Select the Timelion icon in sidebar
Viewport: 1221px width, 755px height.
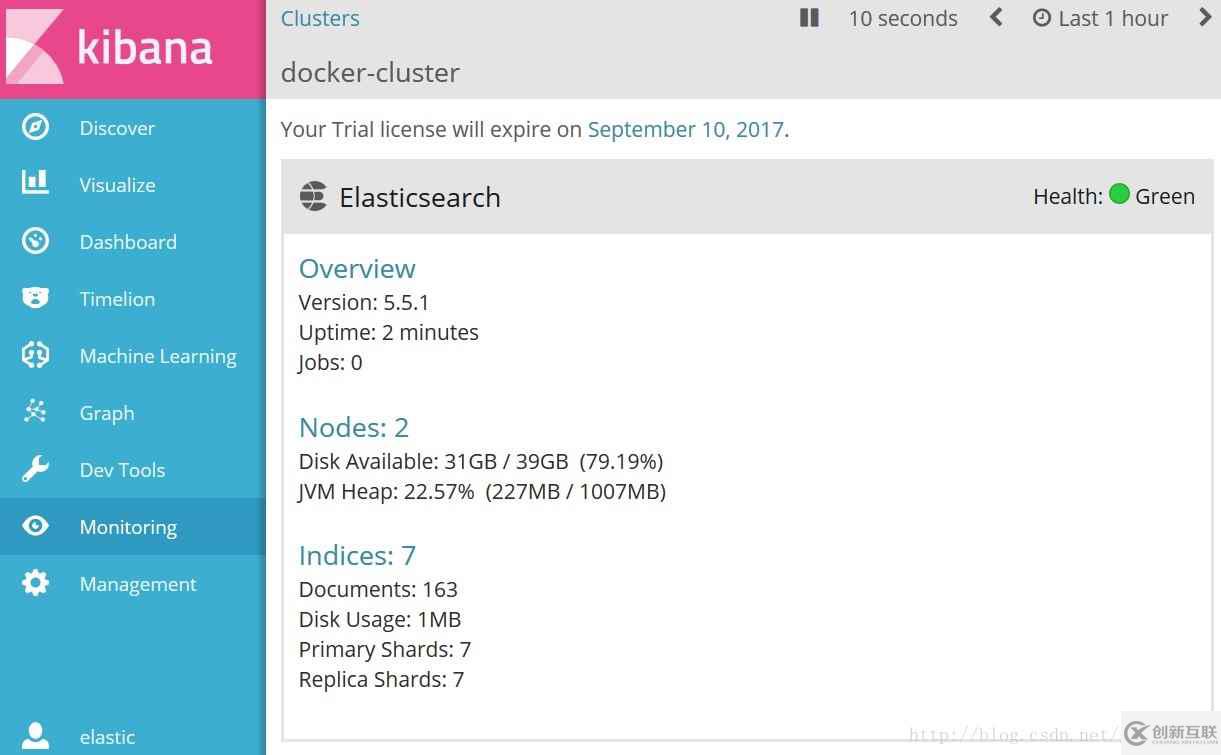point(36,298)
